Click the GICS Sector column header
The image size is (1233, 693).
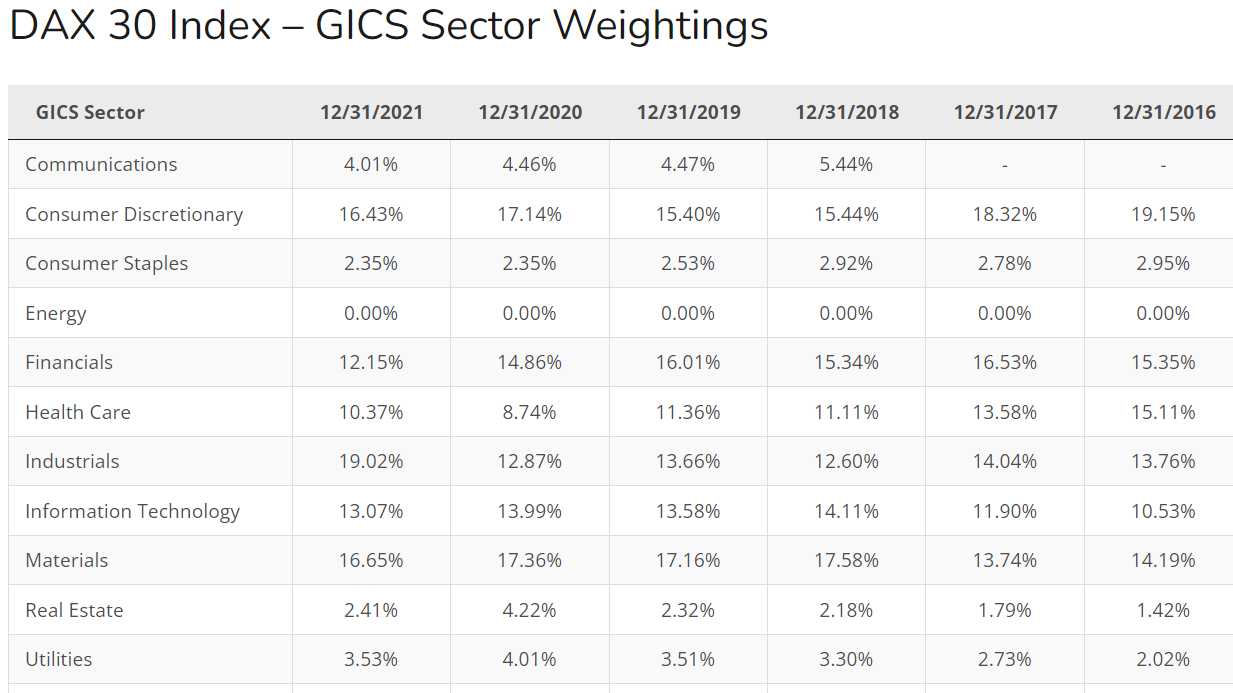[x=90, y=113]
